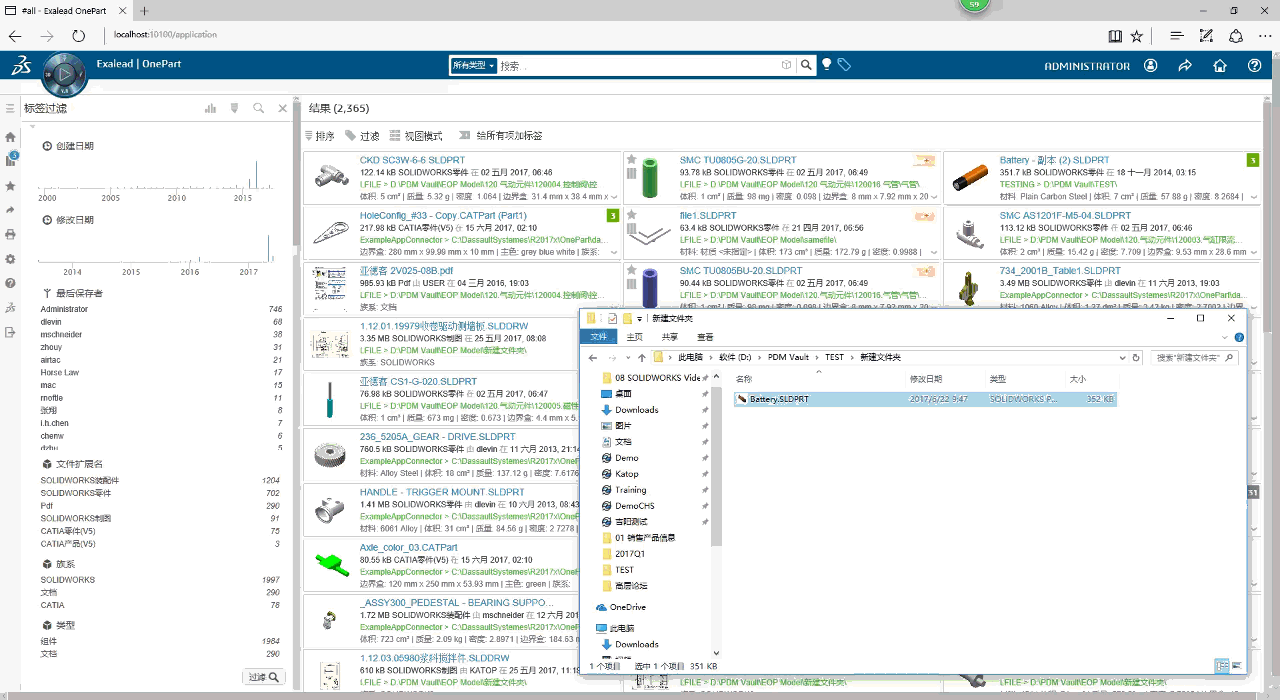Open HoleConfig_#33 - Copy.CATPart result link
The image size is (1280, 700).
tap(443, 215)
